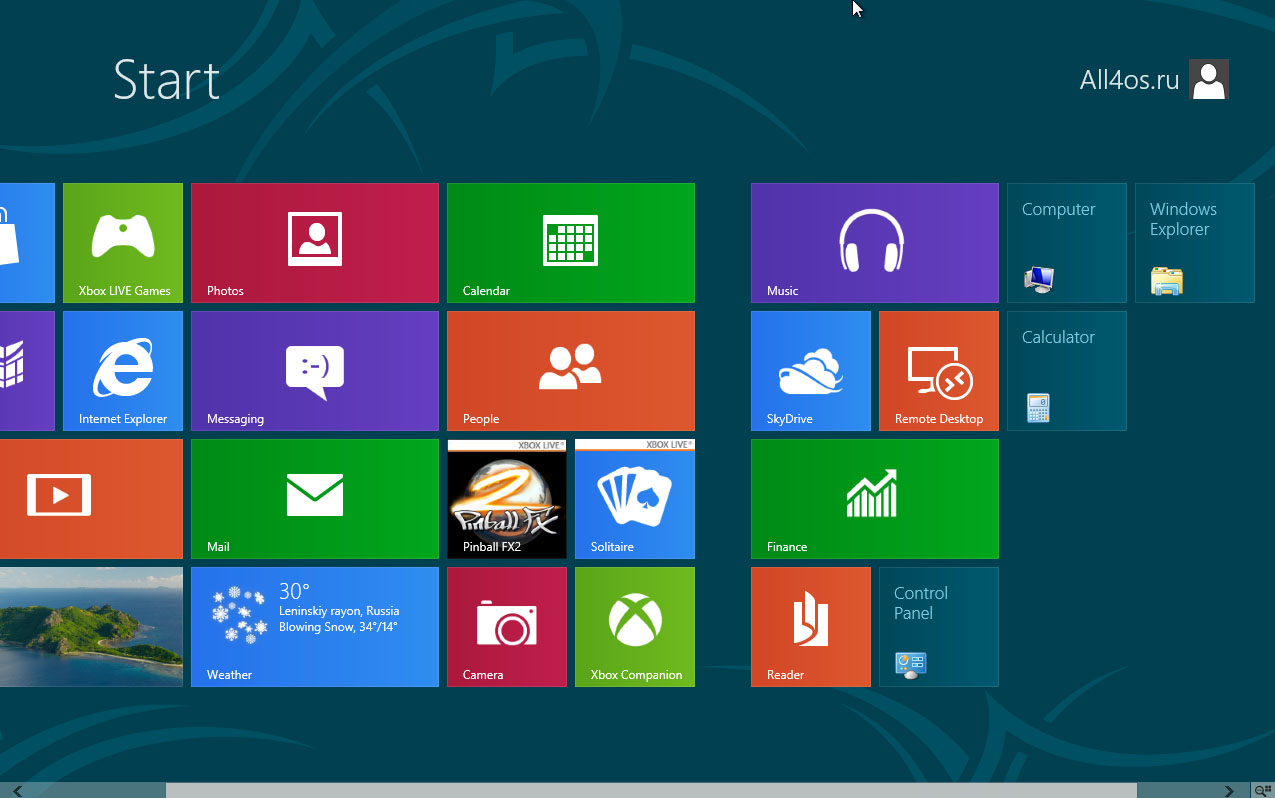Launch Windows Explorer tile
Viewport: 1275px width, 798px height.
coord(1195,243)
